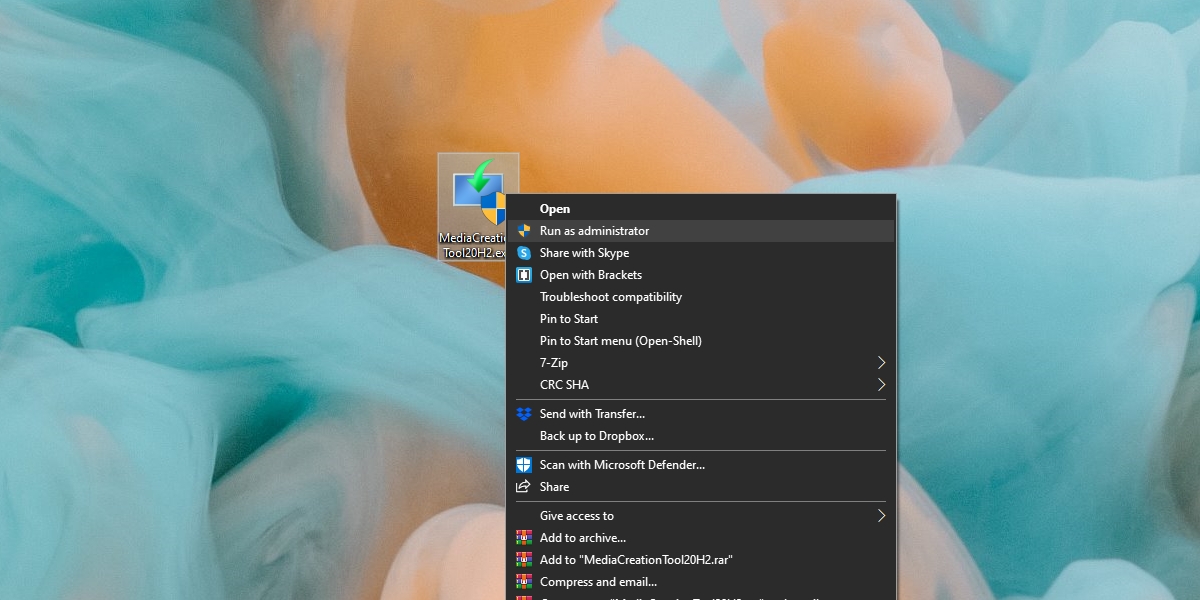
Task: Expand the 7-Zip submenu arrow
Action: coord(881,363)
